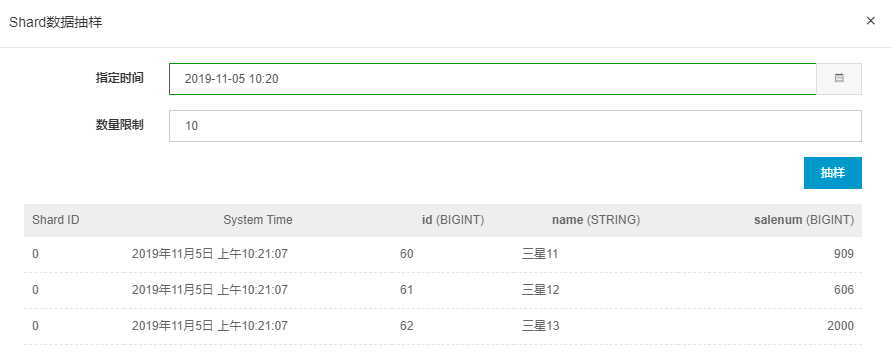Select the row named 三星12
Viewport: 892px width, 360px height.
pos(443,290)
